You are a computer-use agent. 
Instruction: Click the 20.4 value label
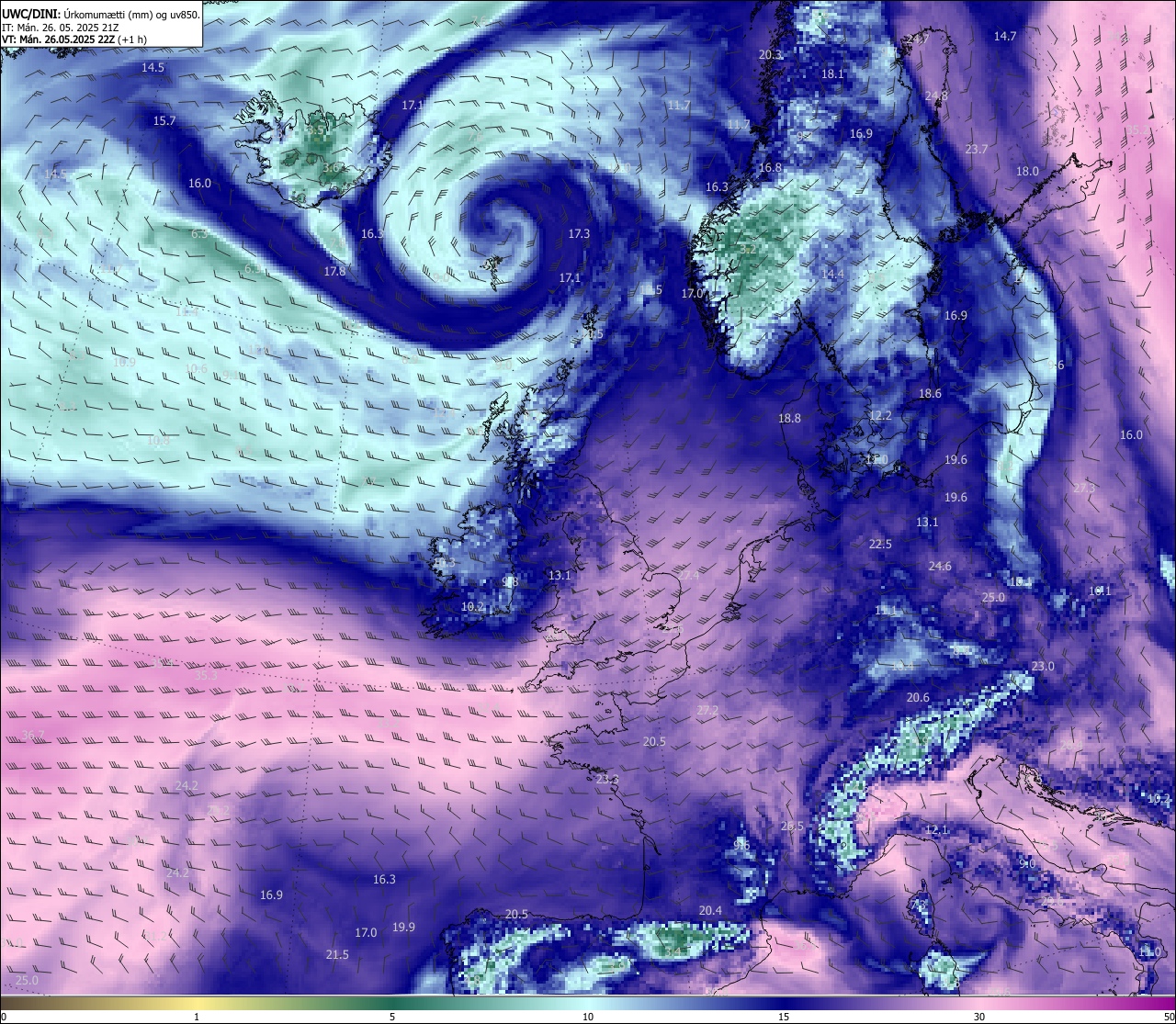click(x=710, y=911)
